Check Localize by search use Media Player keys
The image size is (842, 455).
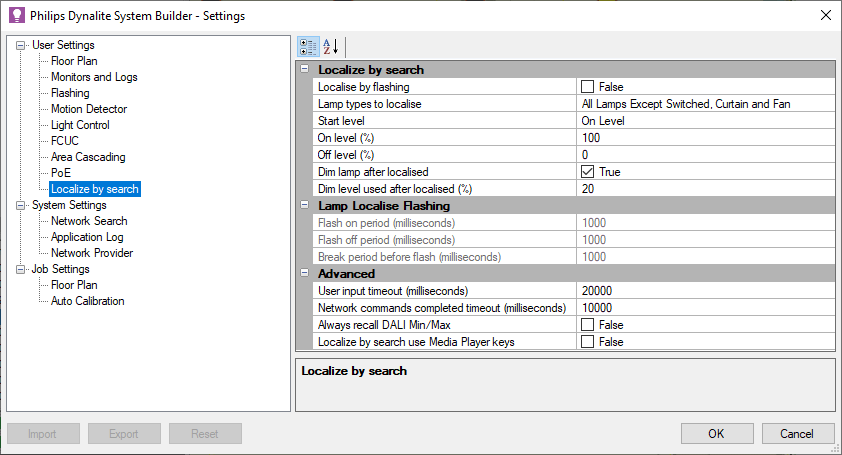click(x=587, y=342)
